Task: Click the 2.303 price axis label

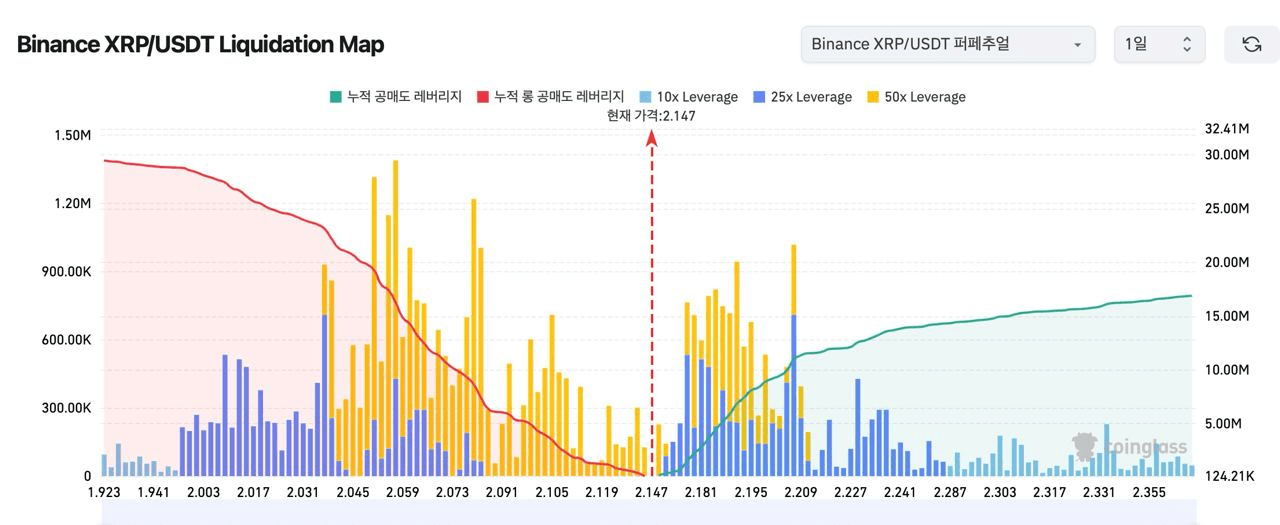Action: click(1000, 492)
